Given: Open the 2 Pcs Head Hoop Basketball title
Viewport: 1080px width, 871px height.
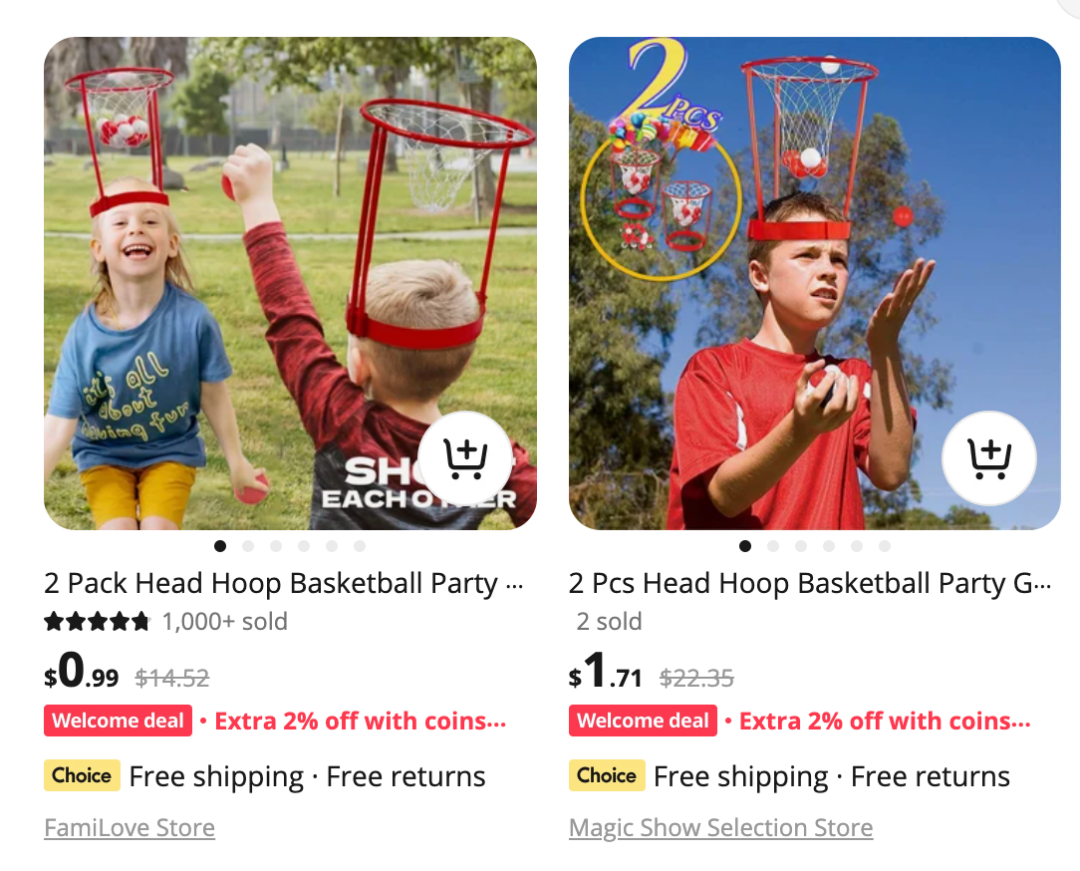Looking at the screenshot, I should [810, 583].
